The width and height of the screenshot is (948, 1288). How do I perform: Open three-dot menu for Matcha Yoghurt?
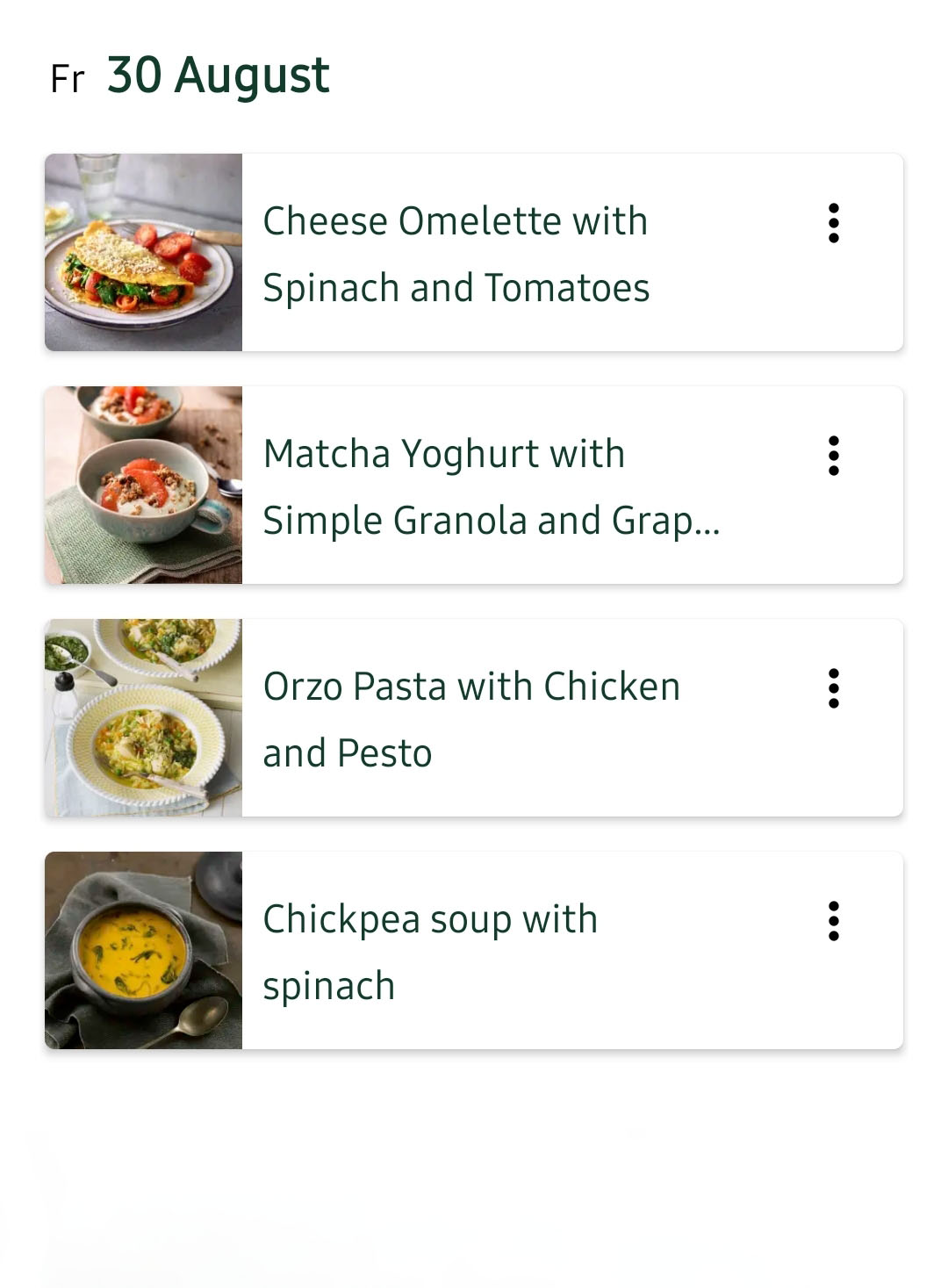tap(833, 456)
